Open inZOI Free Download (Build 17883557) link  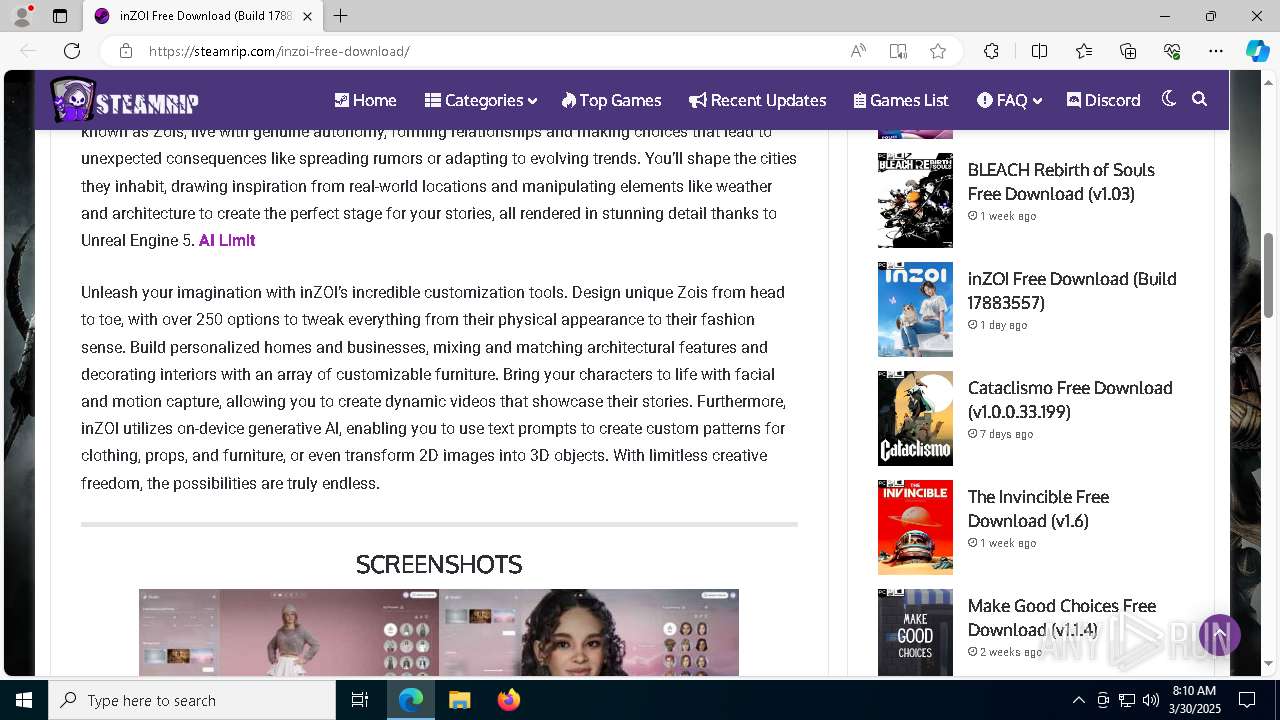click(1072, 291)
